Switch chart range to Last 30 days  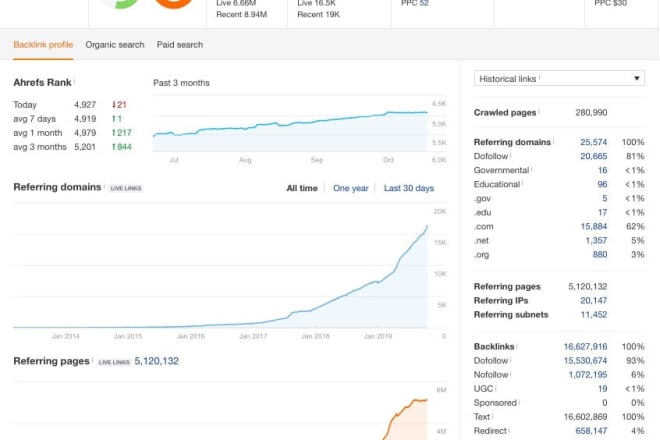tap(409, 188)
